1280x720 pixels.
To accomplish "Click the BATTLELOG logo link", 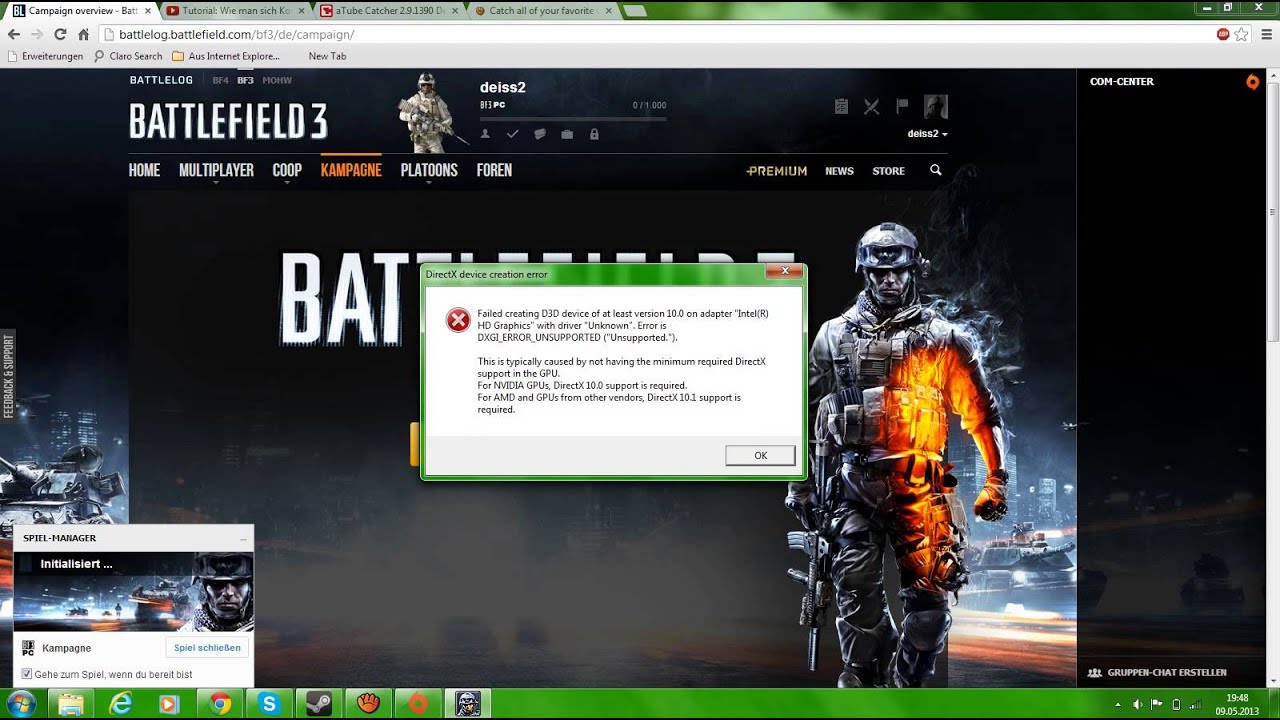I will (x=161, y=80).
